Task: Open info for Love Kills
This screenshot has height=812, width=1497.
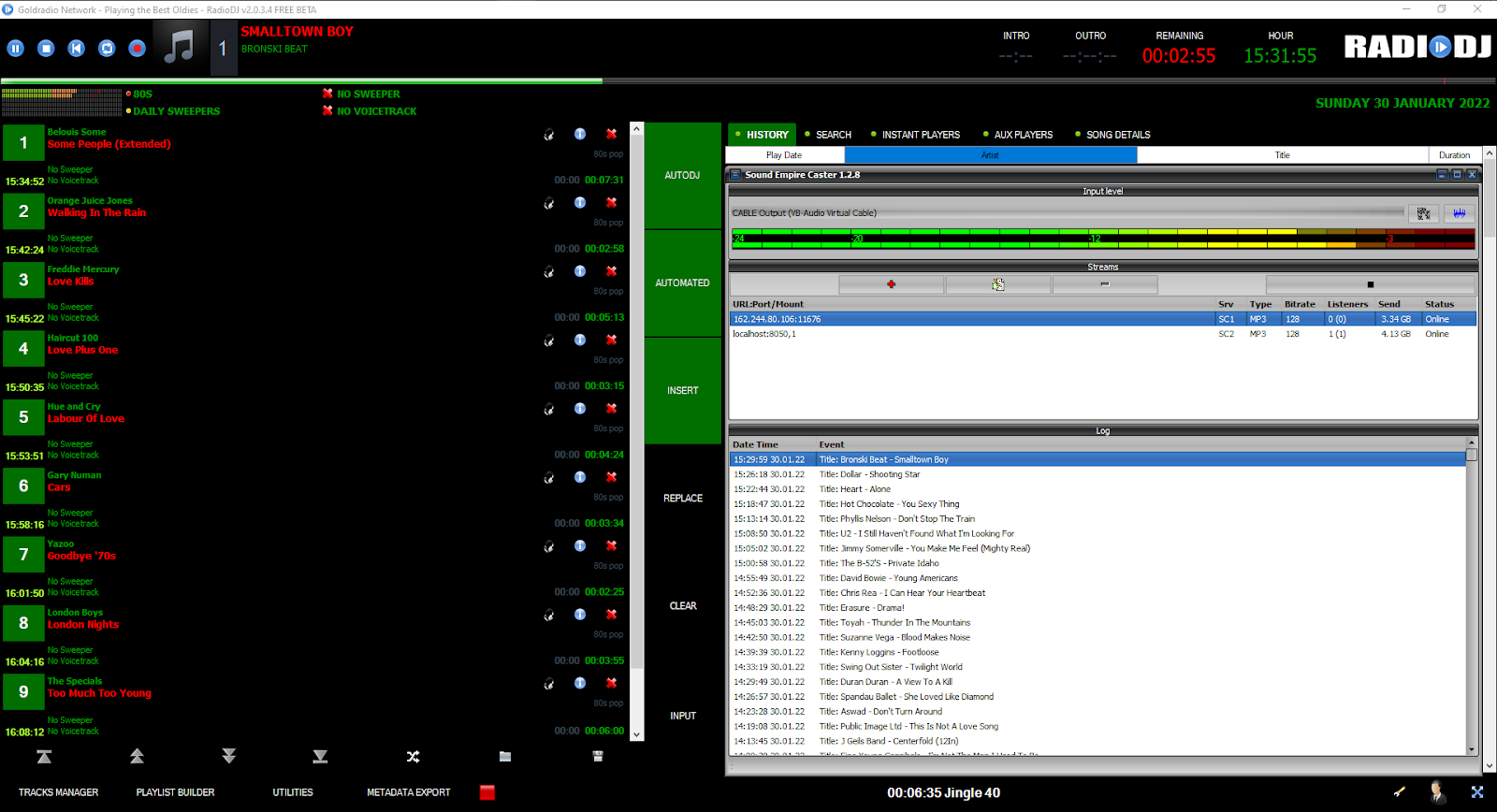Action: 580,271
